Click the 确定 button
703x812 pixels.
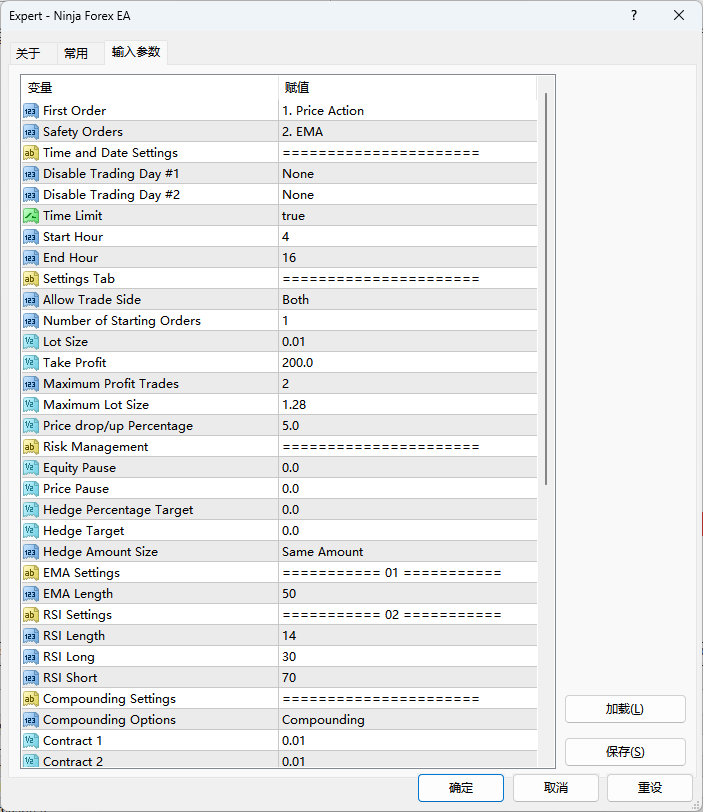coord(461,788)
